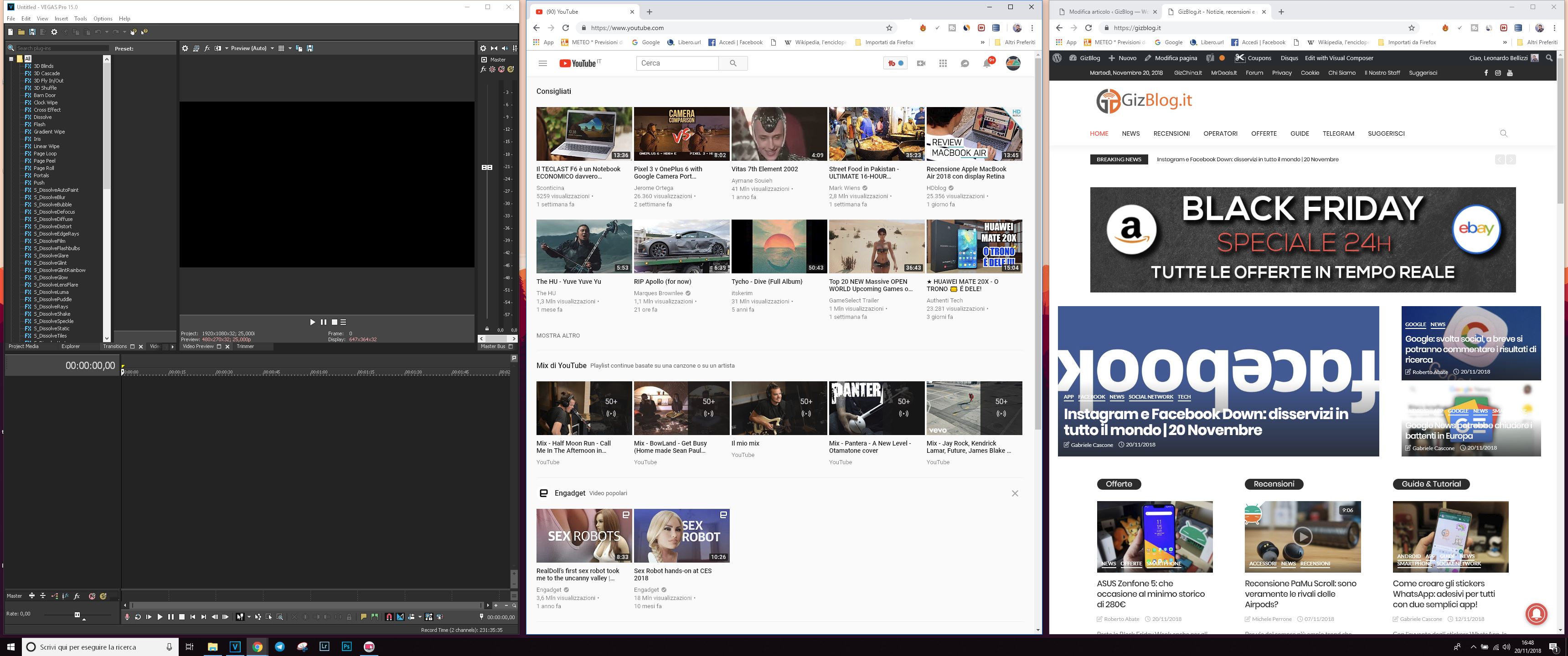Switch to Explorer tab in VEGAS

click(70, 346)
